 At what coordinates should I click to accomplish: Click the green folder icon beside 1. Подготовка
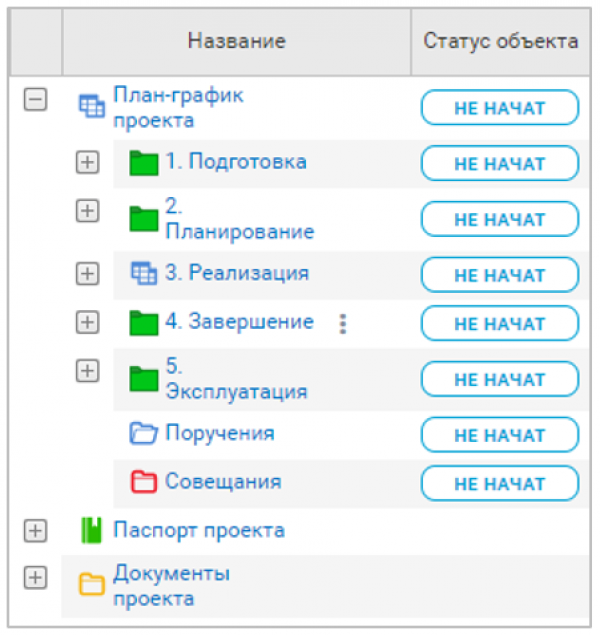pos(144,162)
